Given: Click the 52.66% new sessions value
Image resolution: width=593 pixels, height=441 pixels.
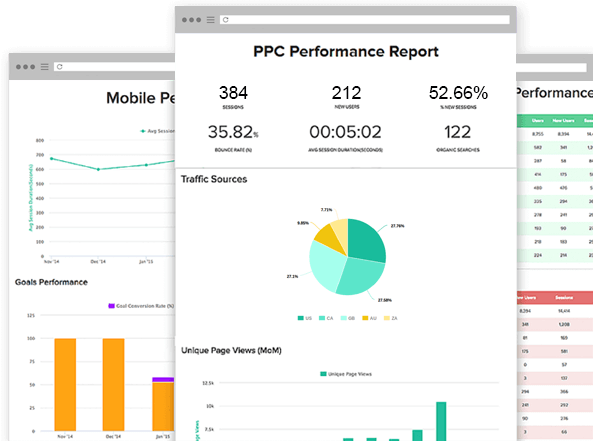Looking at the screenshot, I should 458,93.
